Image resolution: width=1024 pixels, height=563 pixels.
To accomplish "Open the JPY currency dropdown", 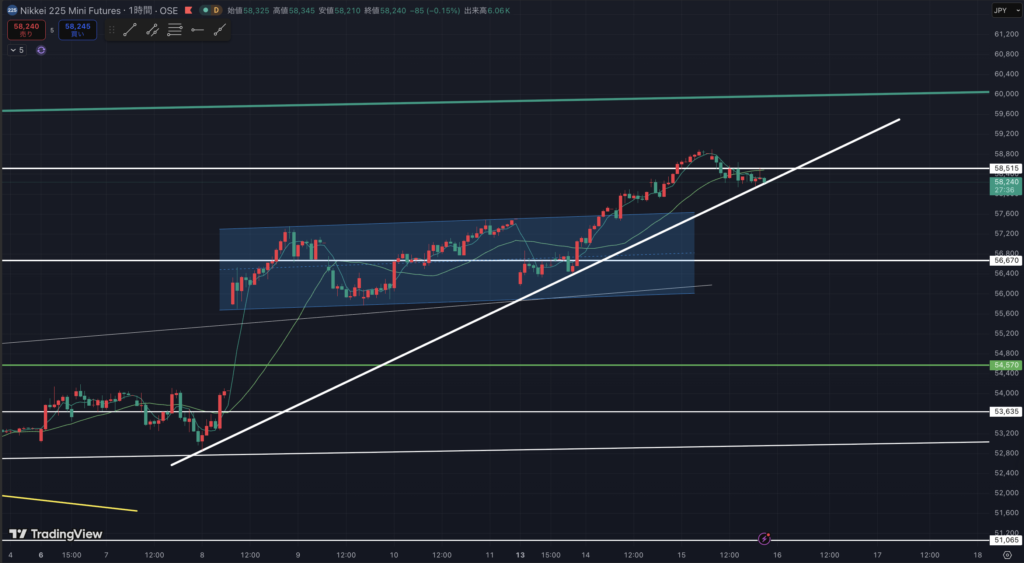I will point(1001,10).
